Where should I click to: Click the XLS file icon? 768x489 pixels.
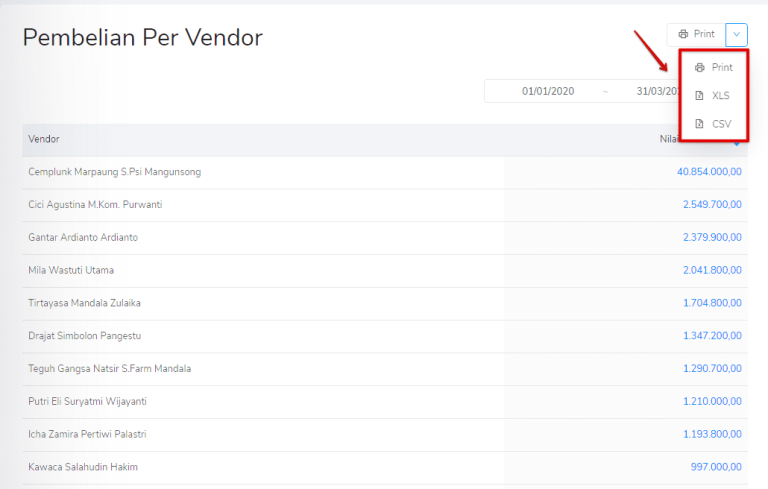[x=700, y=95]
